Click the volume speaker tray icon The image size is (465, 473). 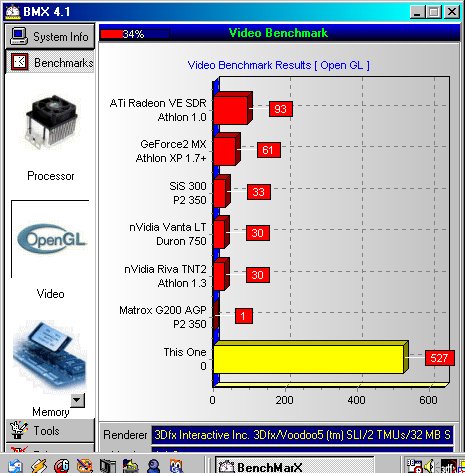coord(429,466)
